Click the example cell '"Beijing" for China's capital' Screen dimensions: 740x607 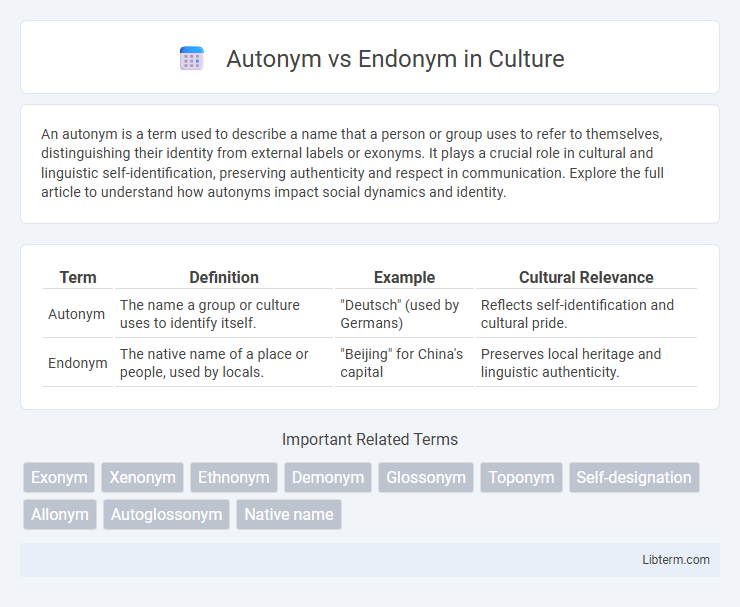tap(404, 363)
